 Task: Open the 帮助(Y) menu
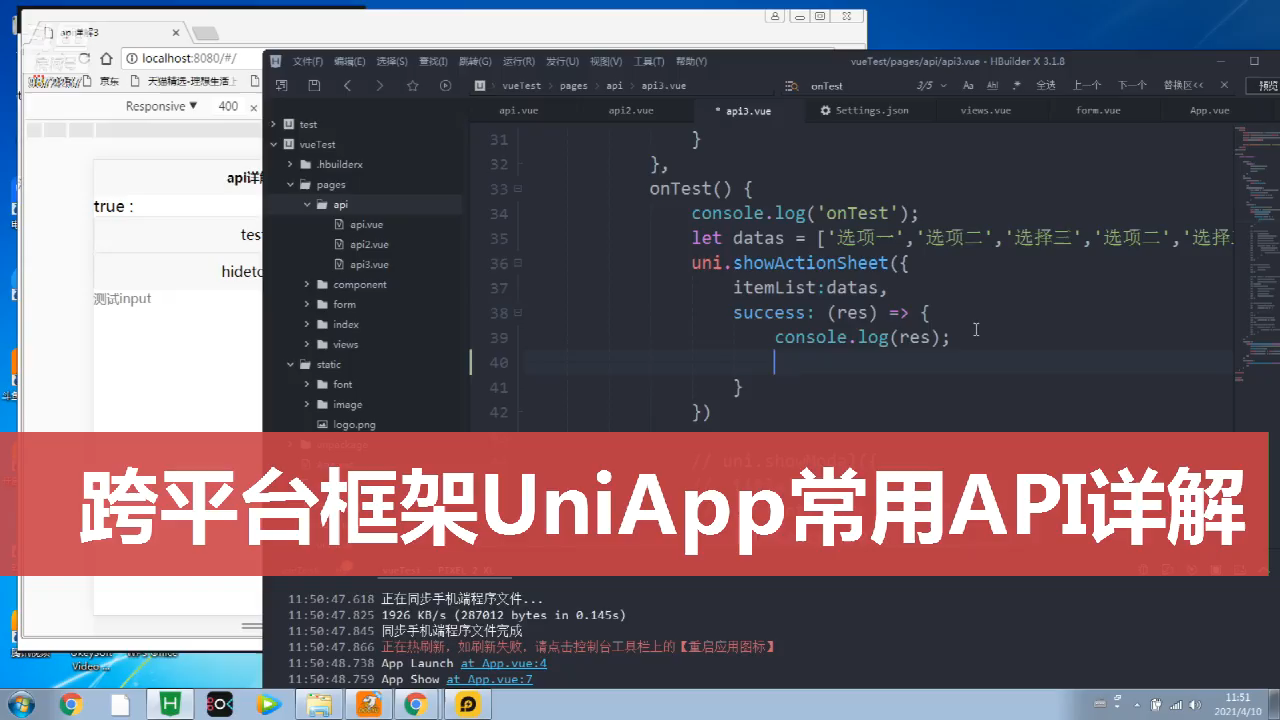692,61
